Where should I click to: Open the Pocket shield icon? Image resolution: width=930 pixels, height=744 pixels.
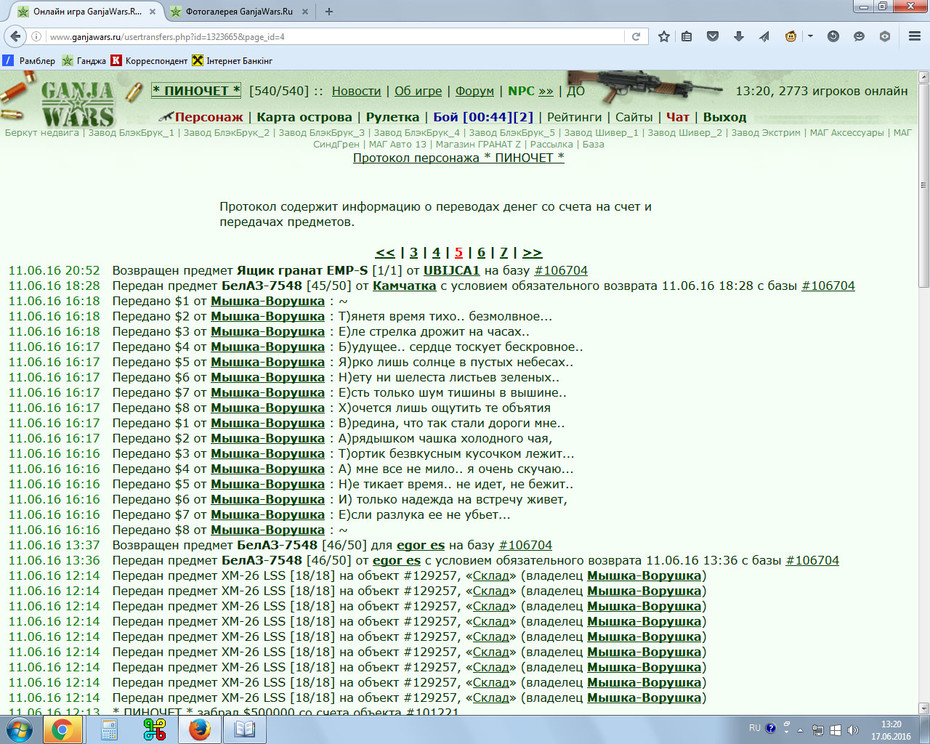[713, 37]
